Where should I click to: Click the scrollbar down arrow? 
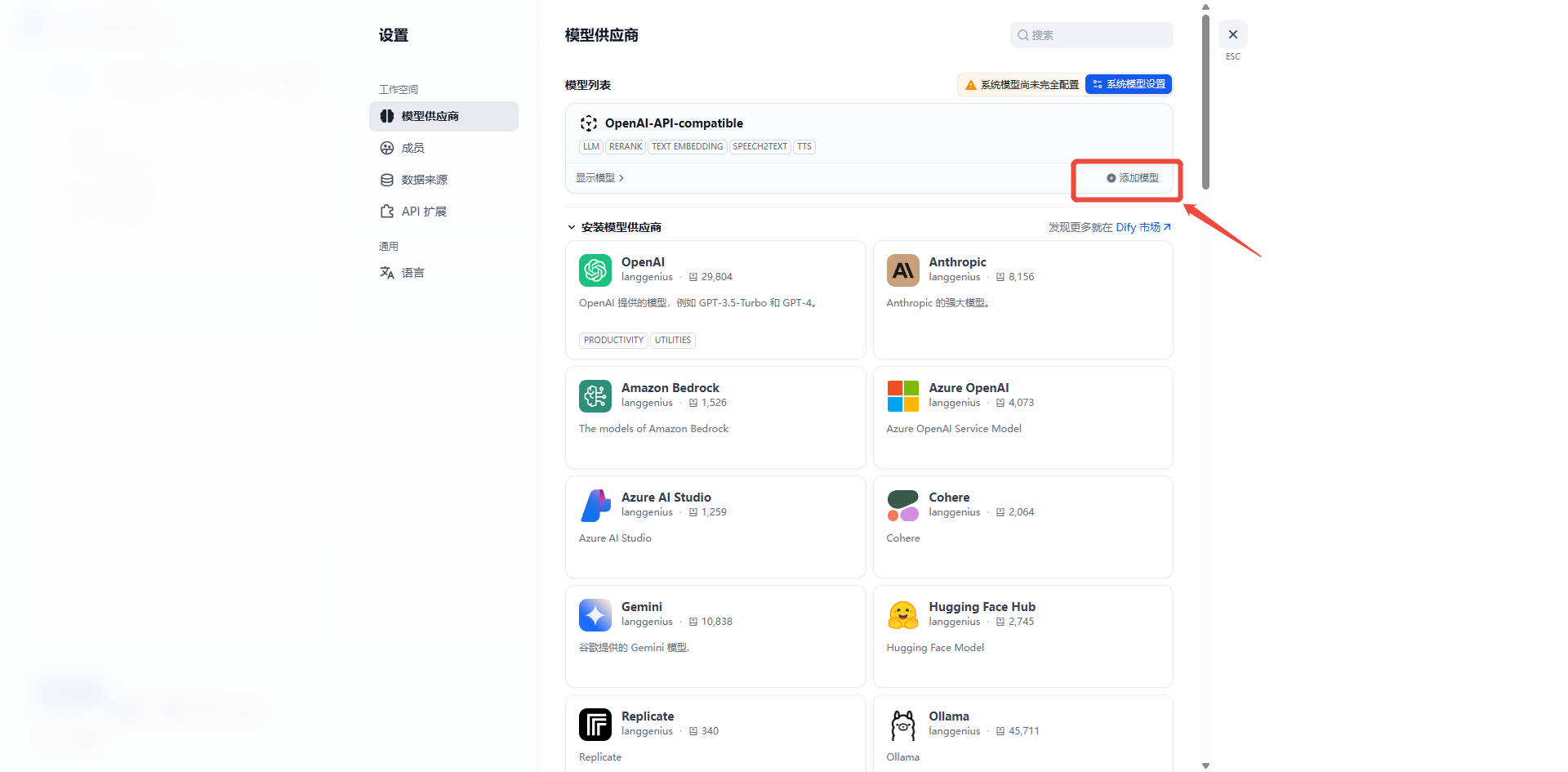click(x=1205, y=765)
